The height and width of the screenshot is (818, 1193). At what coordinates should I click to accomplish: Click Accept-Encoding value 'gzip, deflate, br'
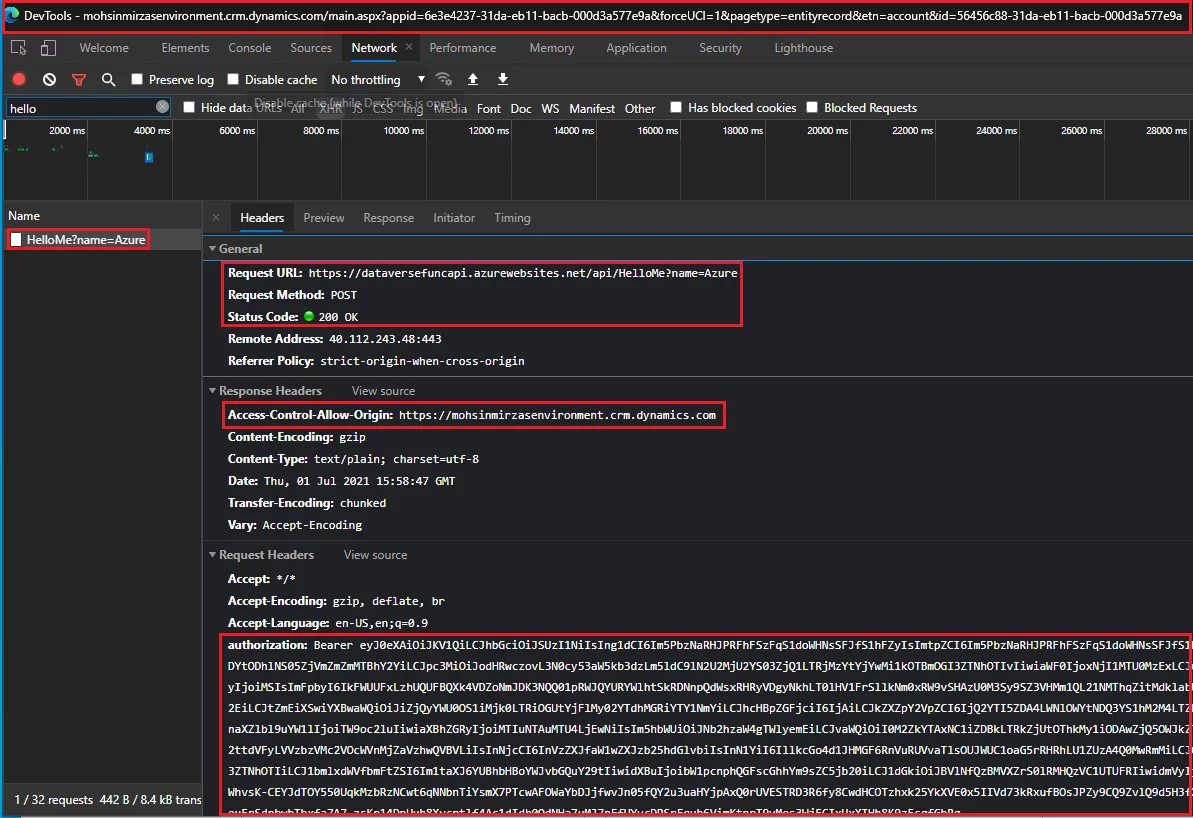[389, 600]
